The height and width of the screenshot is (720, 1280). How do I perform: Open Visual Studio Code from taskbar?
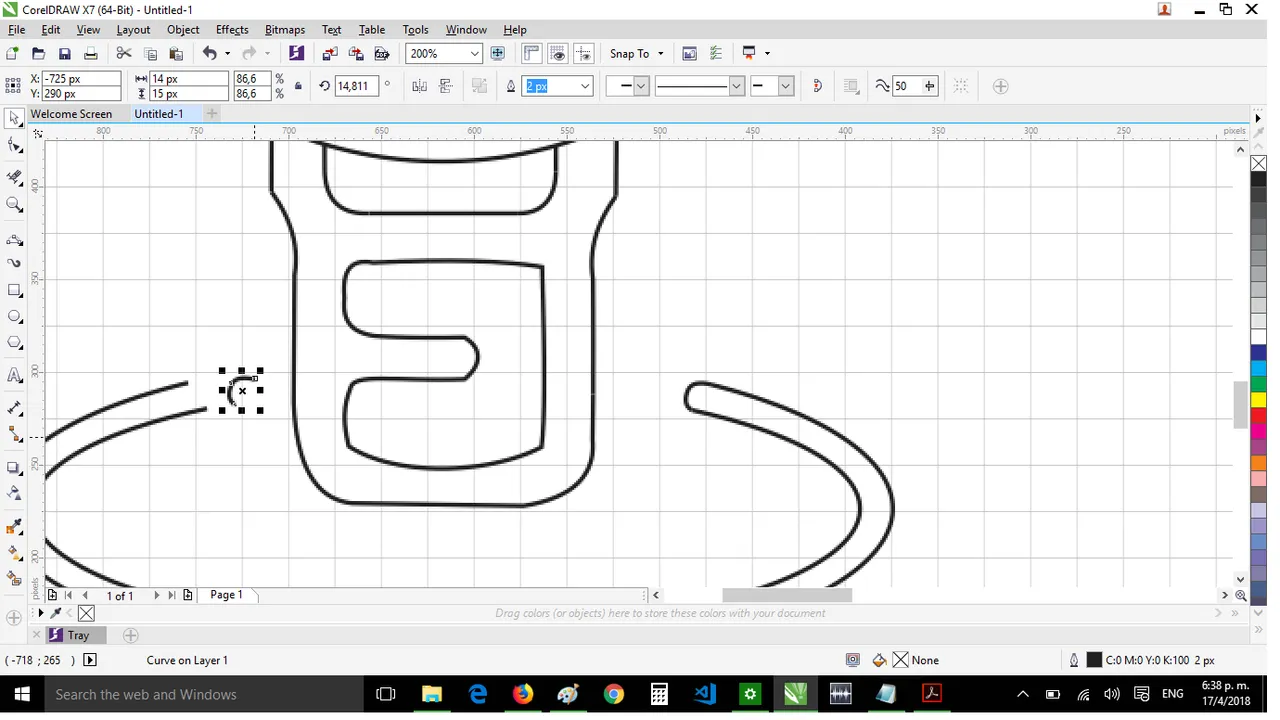(x=705, y=694)
